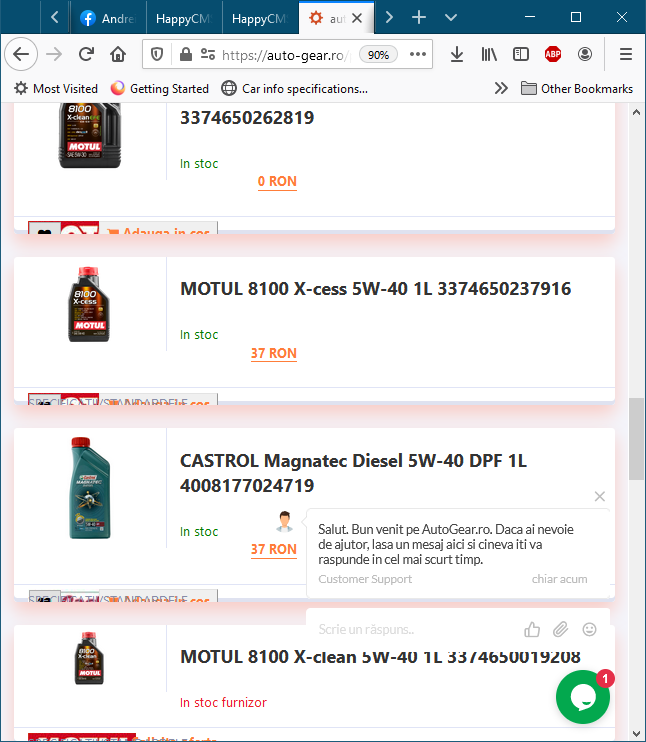Show more bookmarks toolbar items
Viewport: 646px width, 742px height.
click(501, 88)
